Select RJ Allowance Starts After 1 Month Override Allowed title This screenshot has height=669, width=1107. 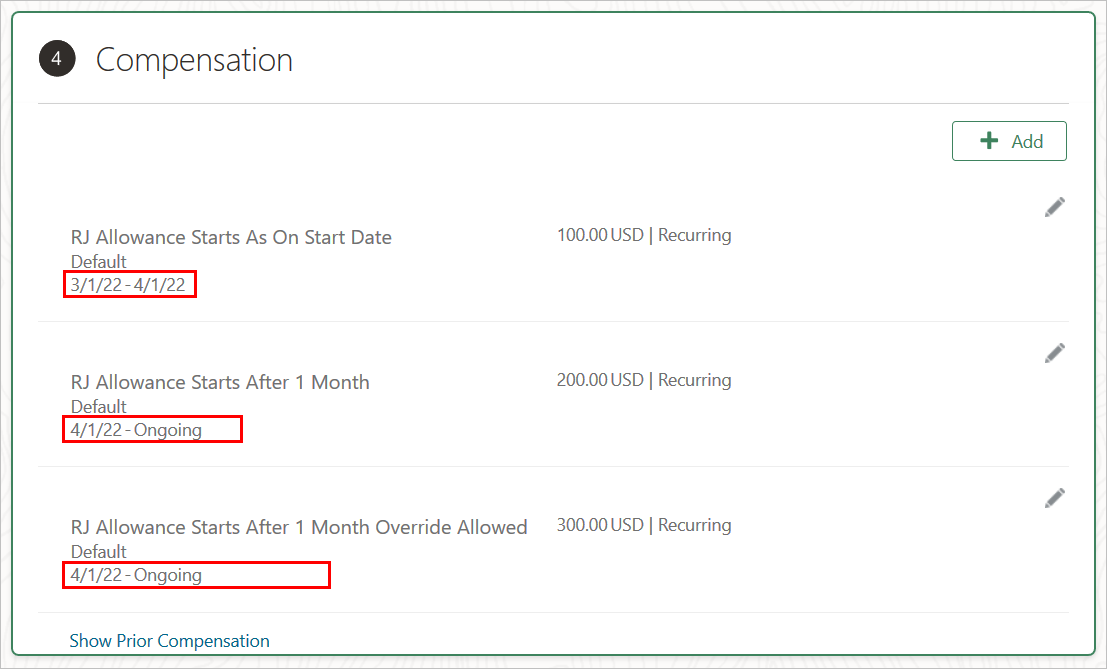[x=299, y=527]
